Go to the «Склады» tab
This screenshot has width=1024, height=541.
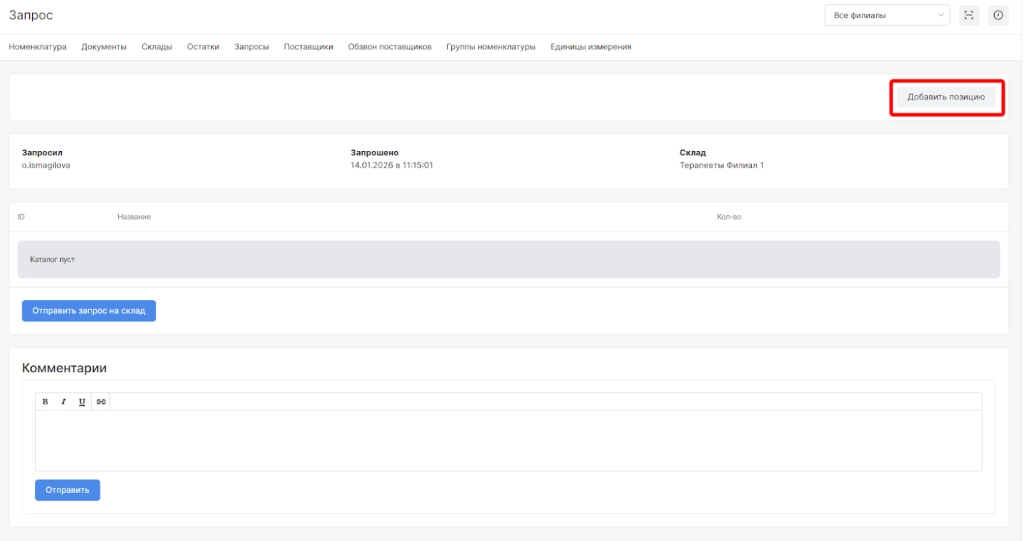click(157, 47)
